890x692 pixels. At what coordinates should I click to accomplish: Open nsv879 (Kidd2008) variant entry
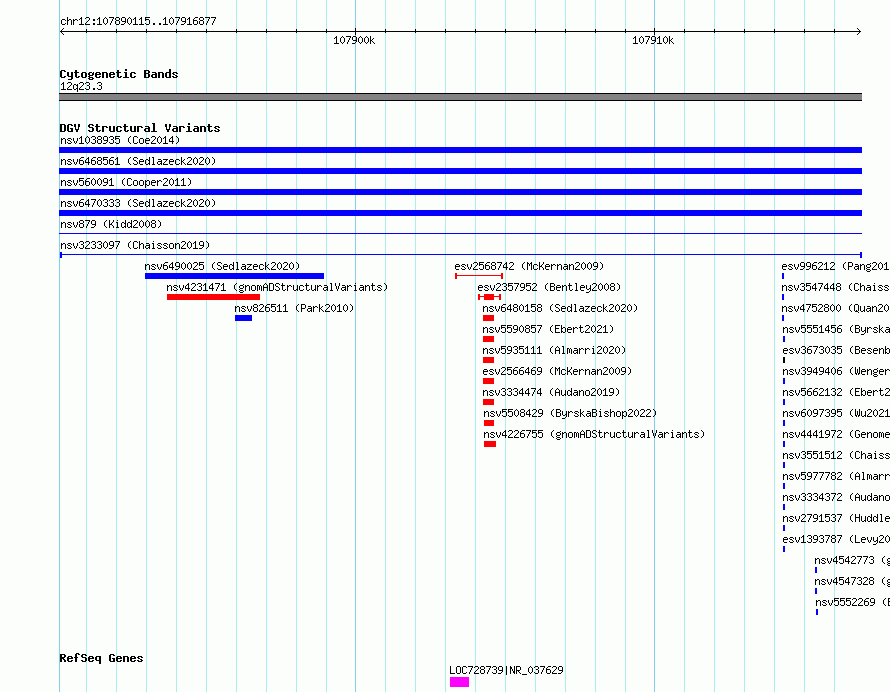(x=111, y=224)
